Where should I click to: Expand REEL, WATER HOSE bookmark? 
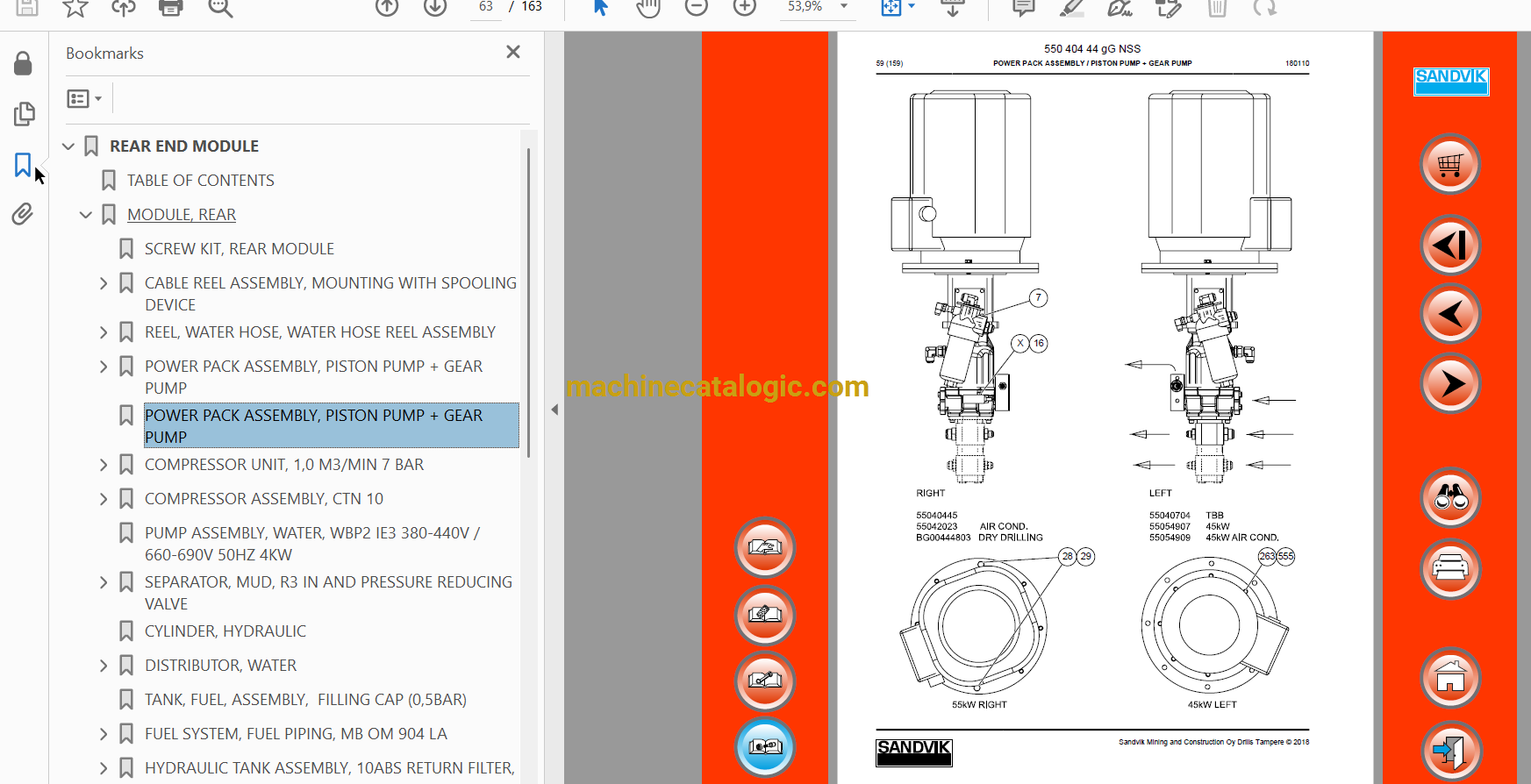coord(104,332)
